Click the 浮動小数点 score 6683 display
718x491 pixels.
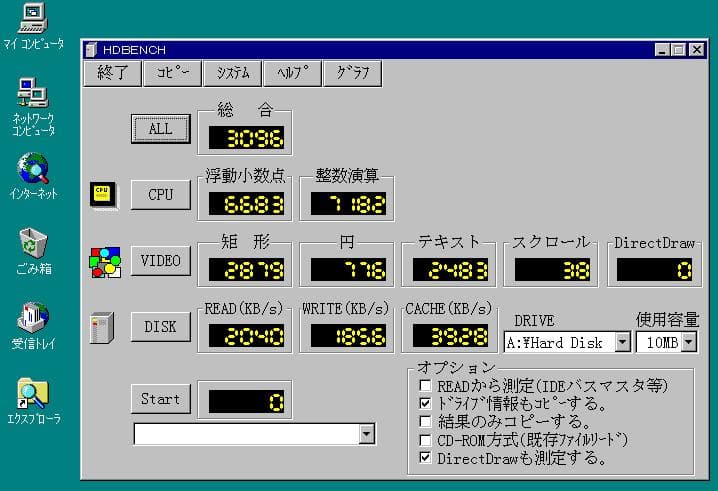[x=246, y=204]
